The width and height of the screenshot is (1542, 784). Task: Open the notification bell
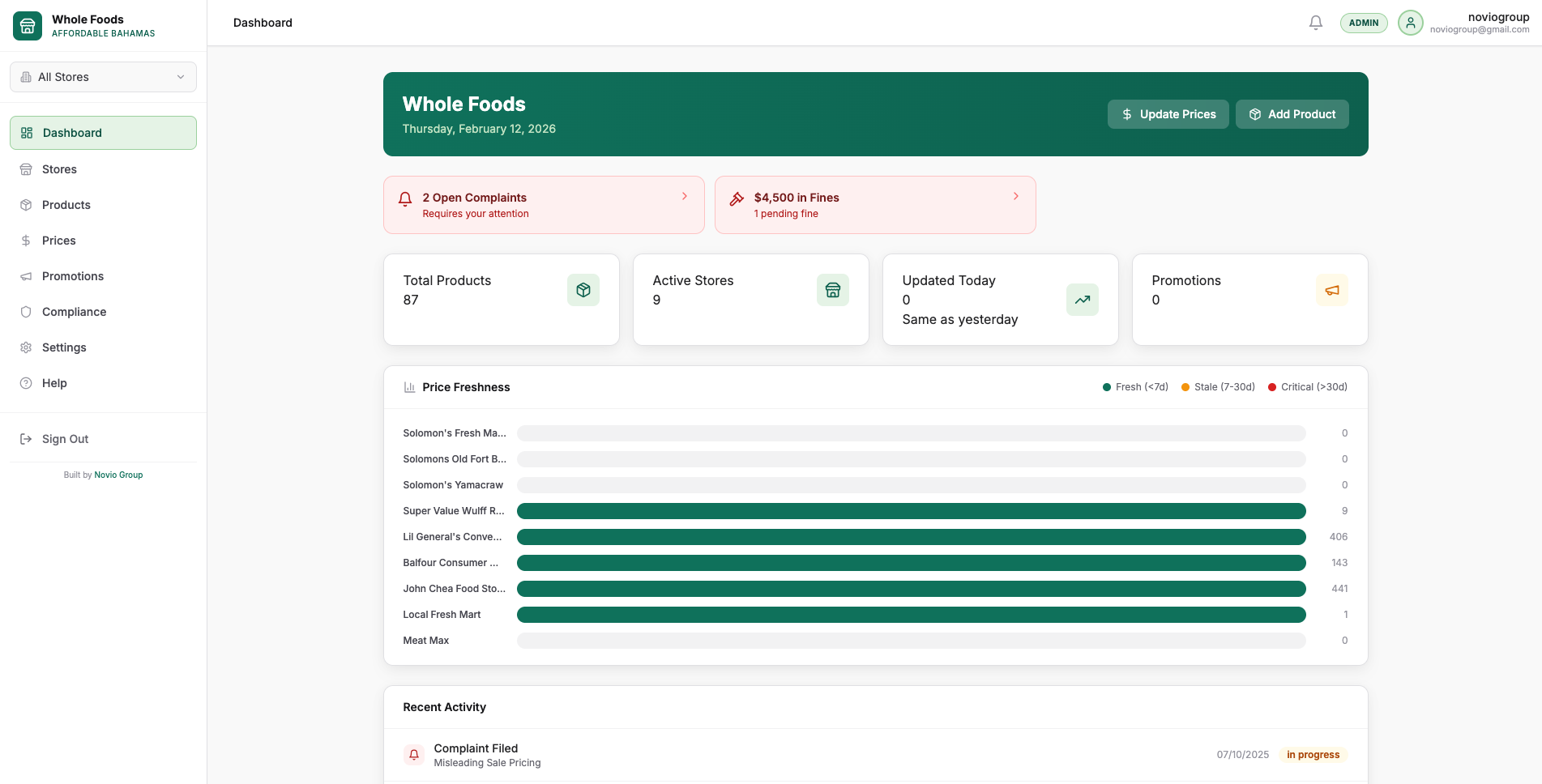[1315, 23]
